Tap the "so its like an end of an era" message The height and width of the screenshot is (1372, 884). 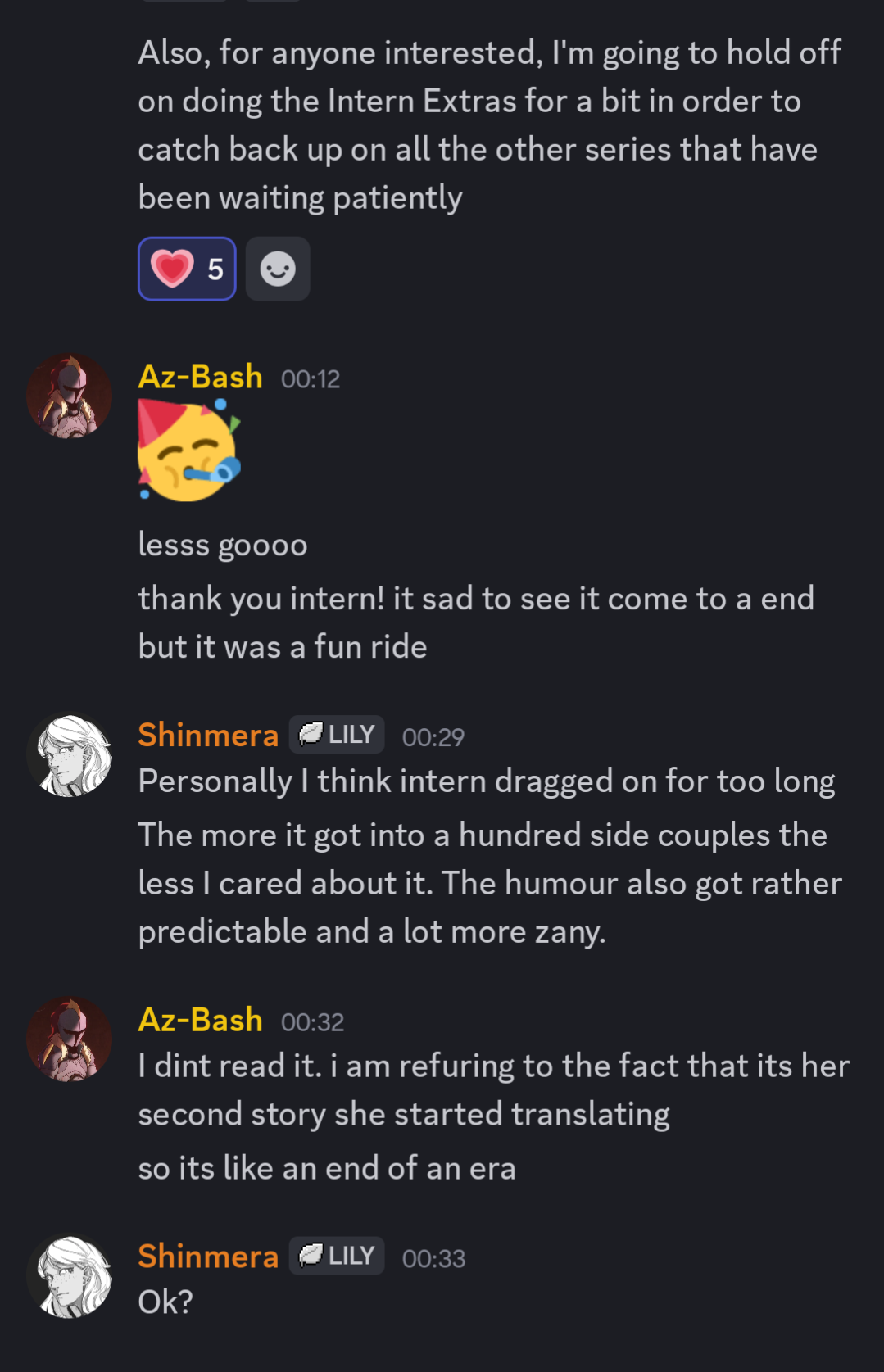327,1168
